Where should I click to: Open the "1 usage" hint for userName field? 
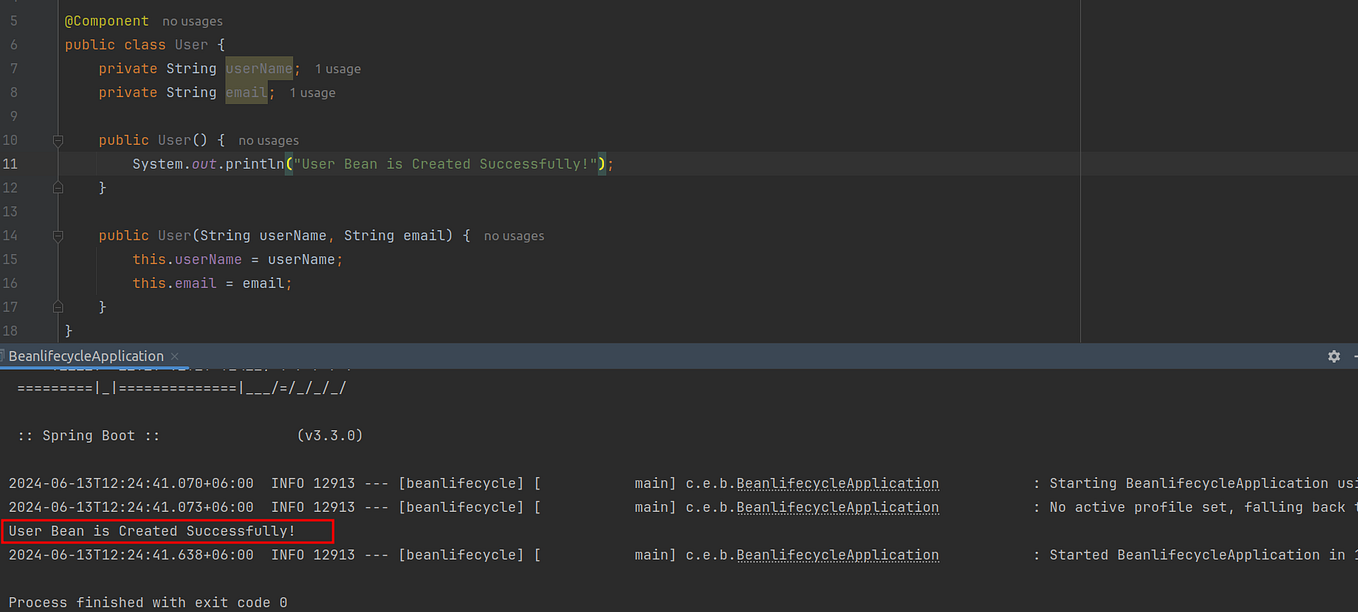pyautogui.click(x=337, y=68)
